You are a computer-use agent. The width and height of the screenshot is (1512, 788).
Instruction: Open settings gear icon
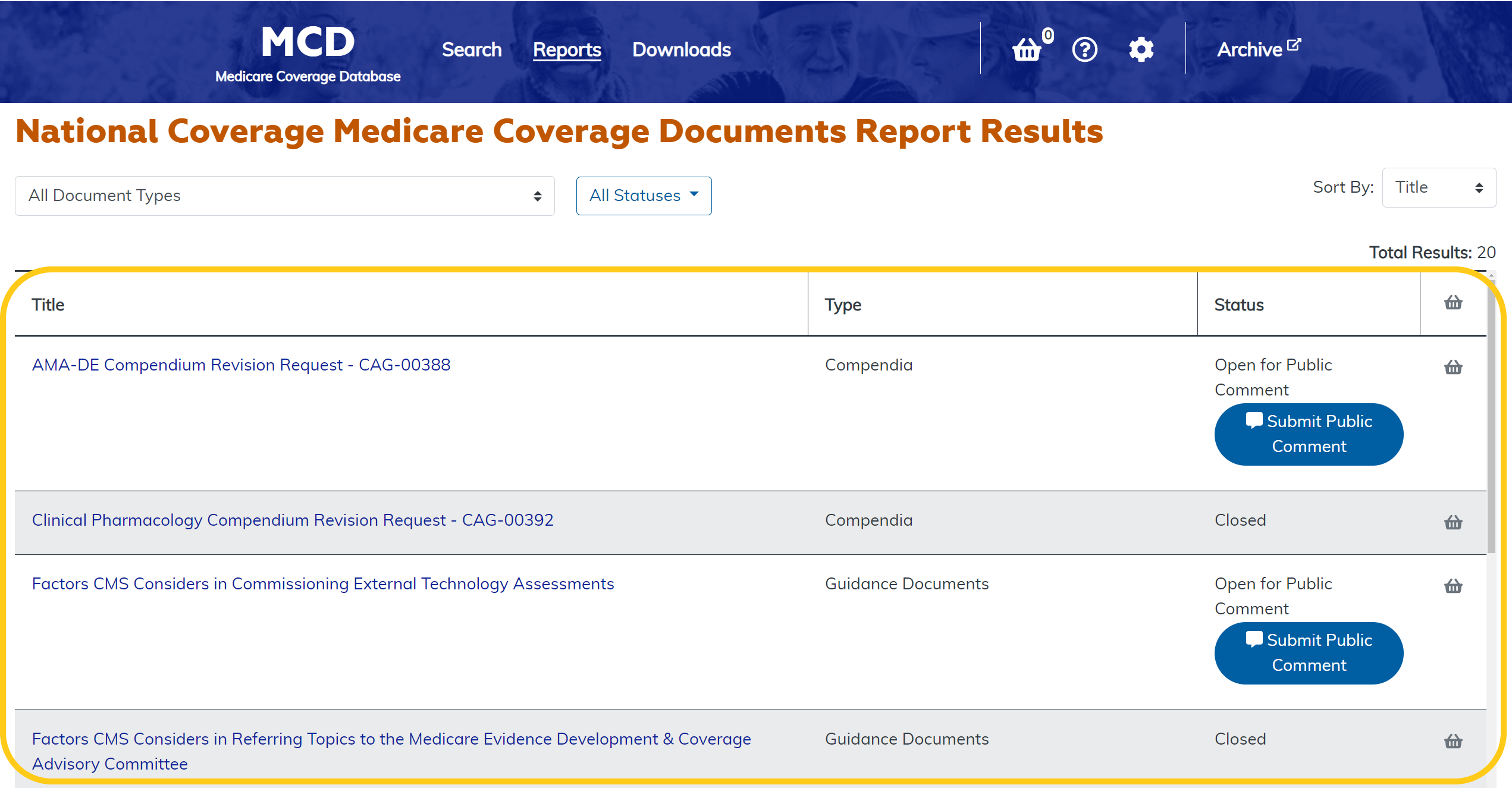1141,49
